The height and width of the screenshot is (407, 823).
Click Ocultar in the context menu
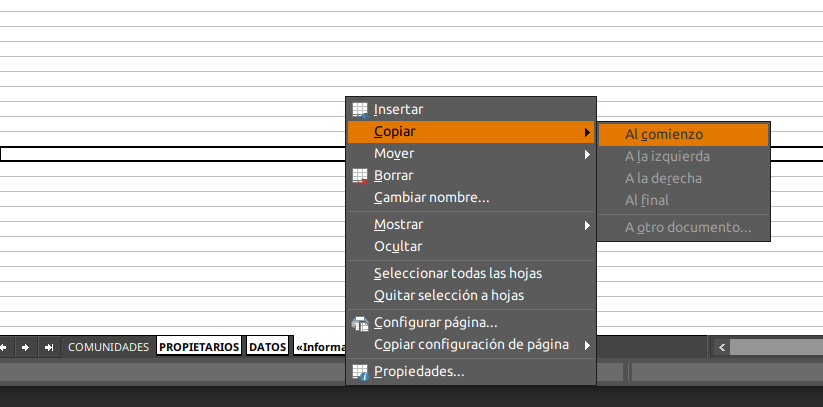pos(397,246)
